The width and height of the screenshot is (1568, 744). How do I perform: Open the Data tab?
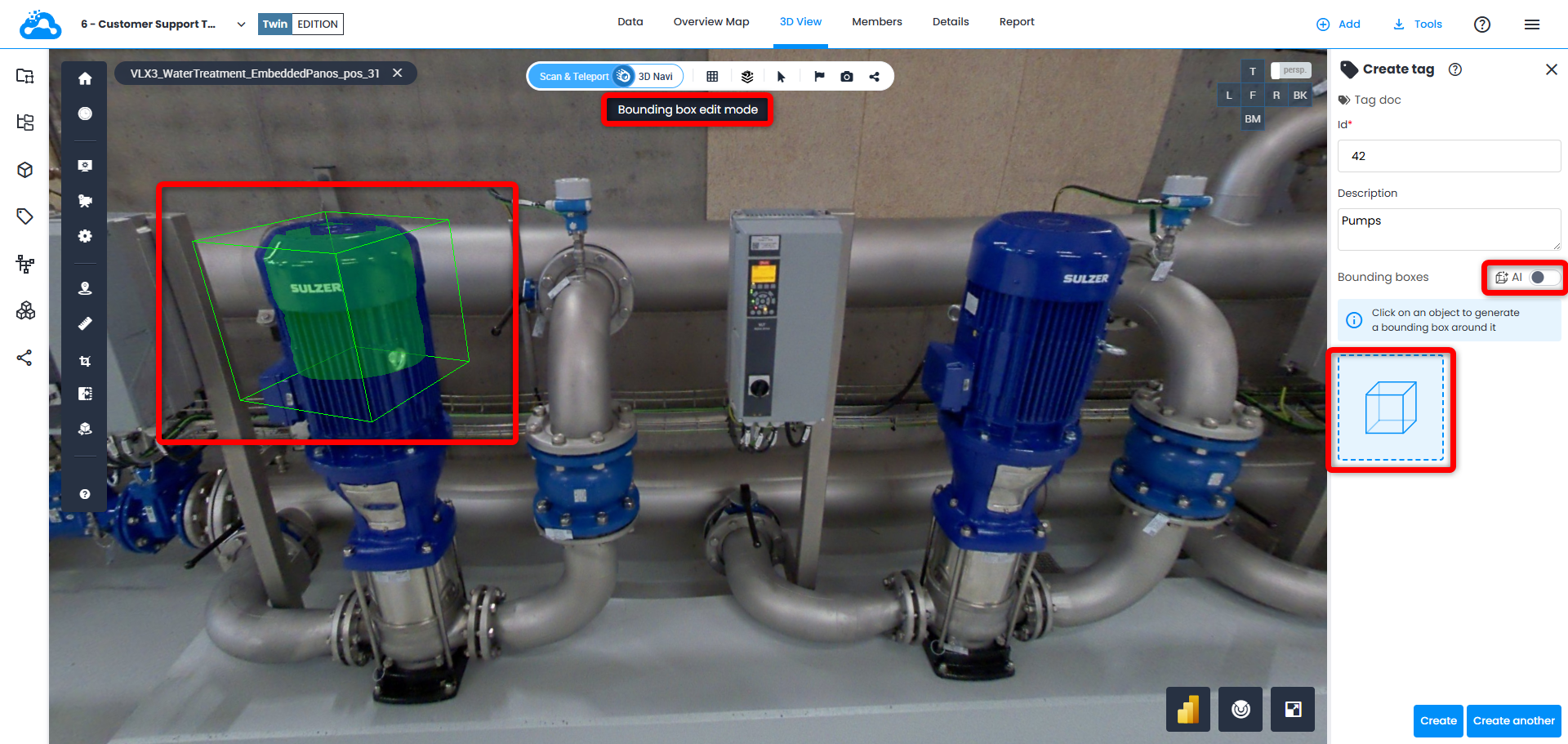pos(630,22)
